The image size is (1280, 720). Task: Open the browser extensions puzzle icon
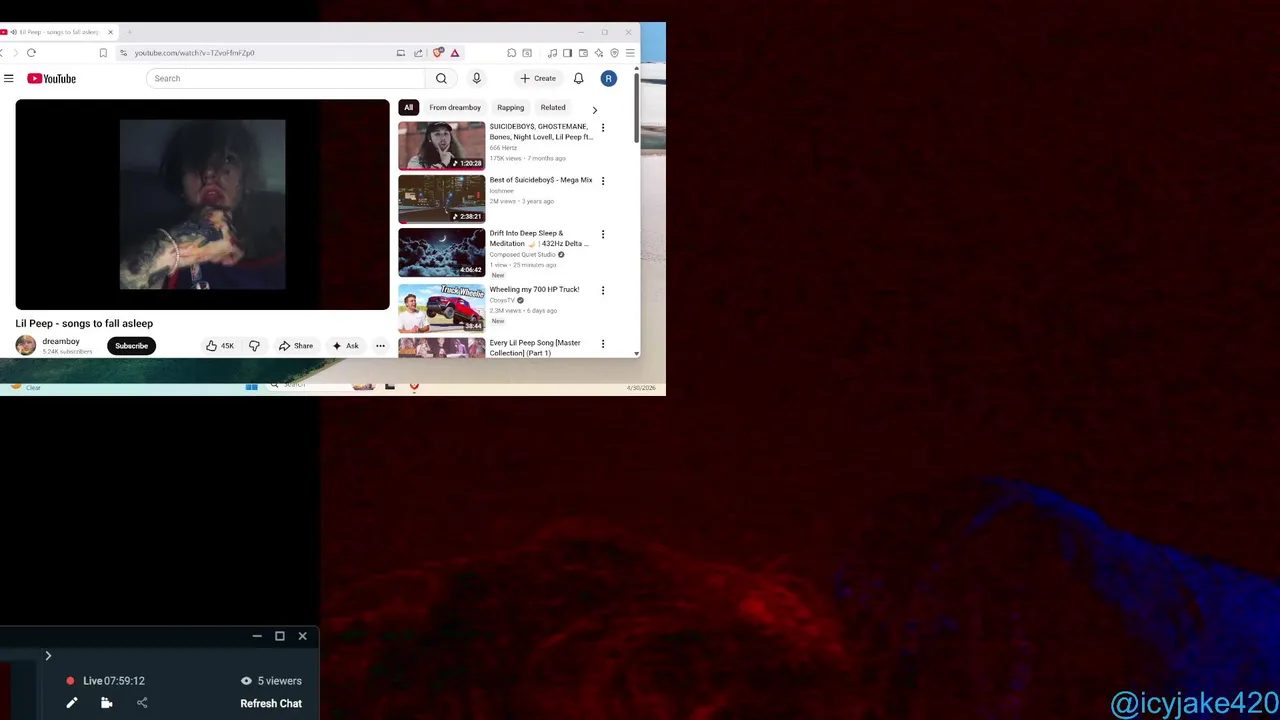(511, 53)
